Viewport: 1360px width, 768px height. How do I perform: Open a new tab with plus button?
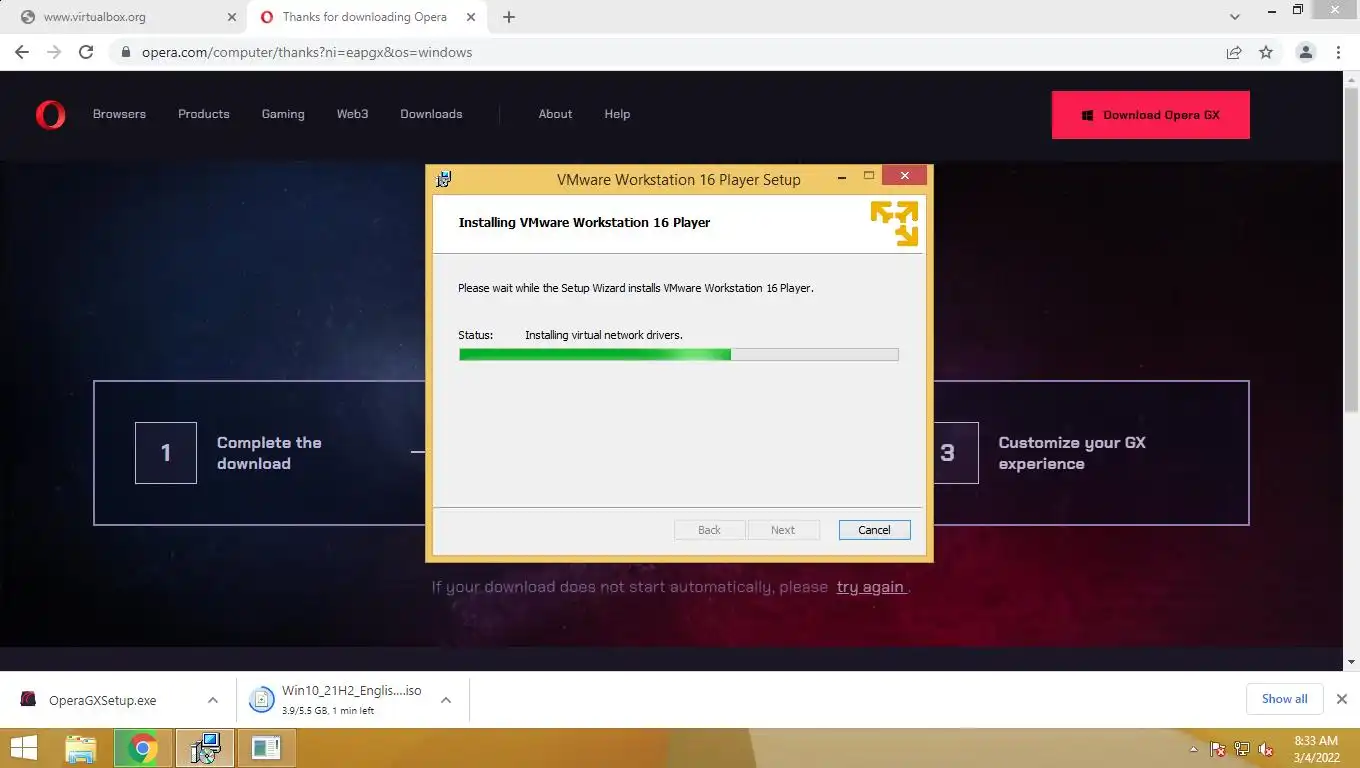tap(509, 17)
